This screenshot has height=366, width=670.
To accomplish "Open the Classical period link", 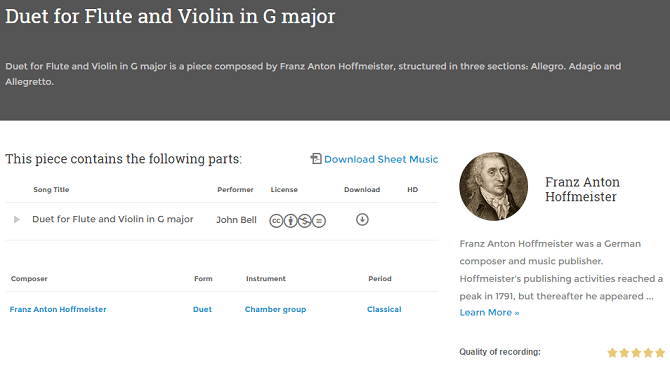I will tap(384, 309).
